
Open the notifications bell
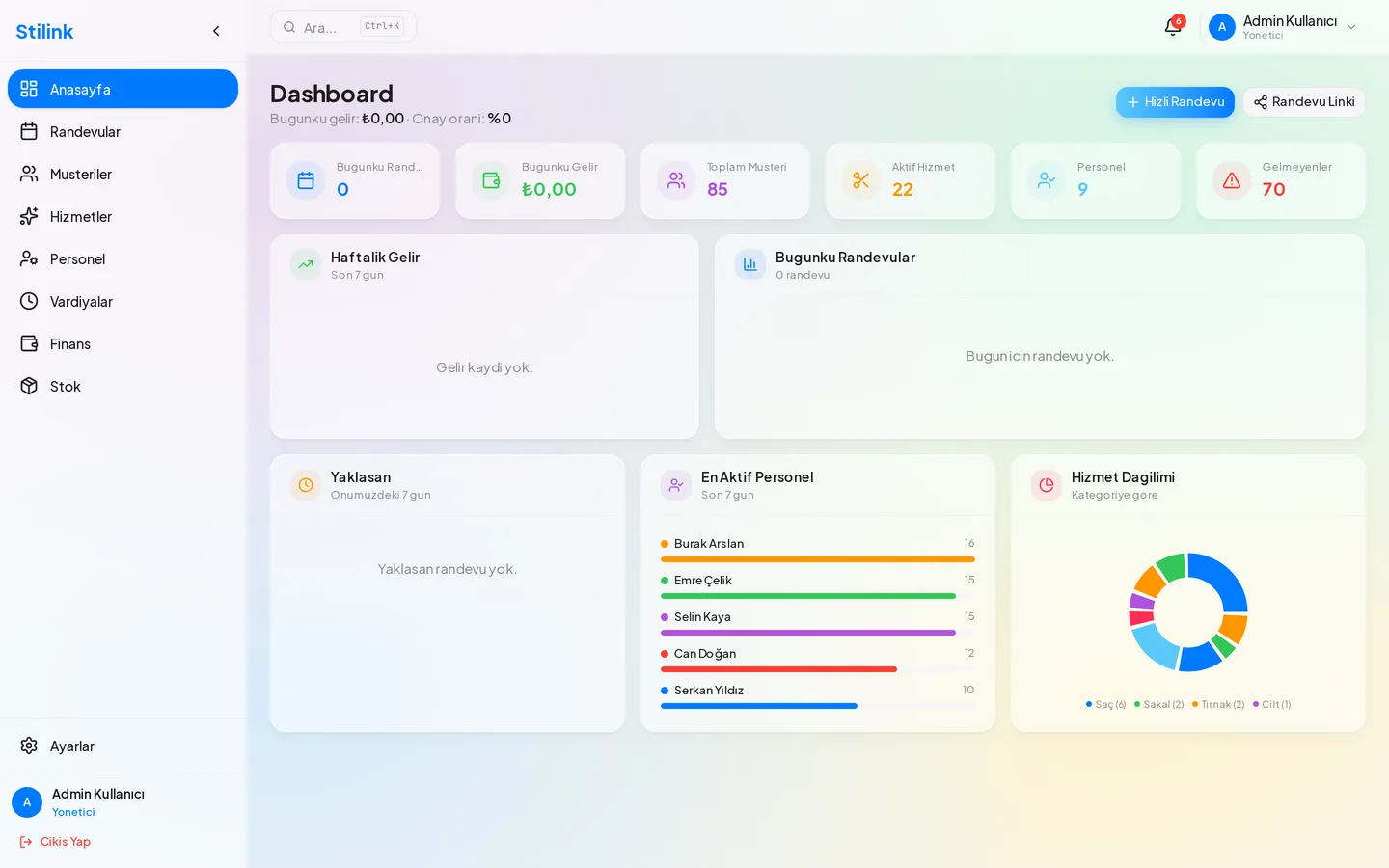tap(1173, 27)
